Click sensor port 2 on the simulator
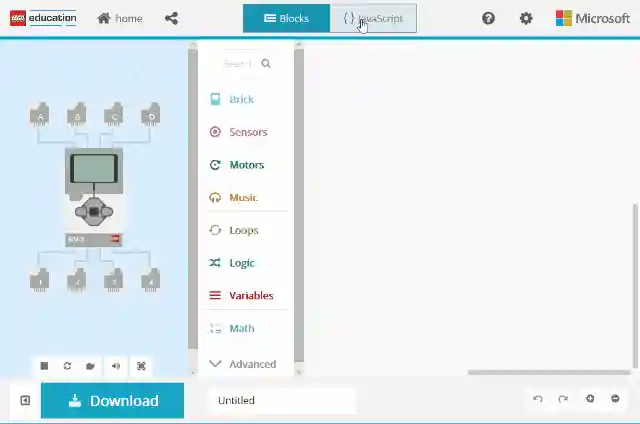 pyautogui.click(x=77, y=280)
